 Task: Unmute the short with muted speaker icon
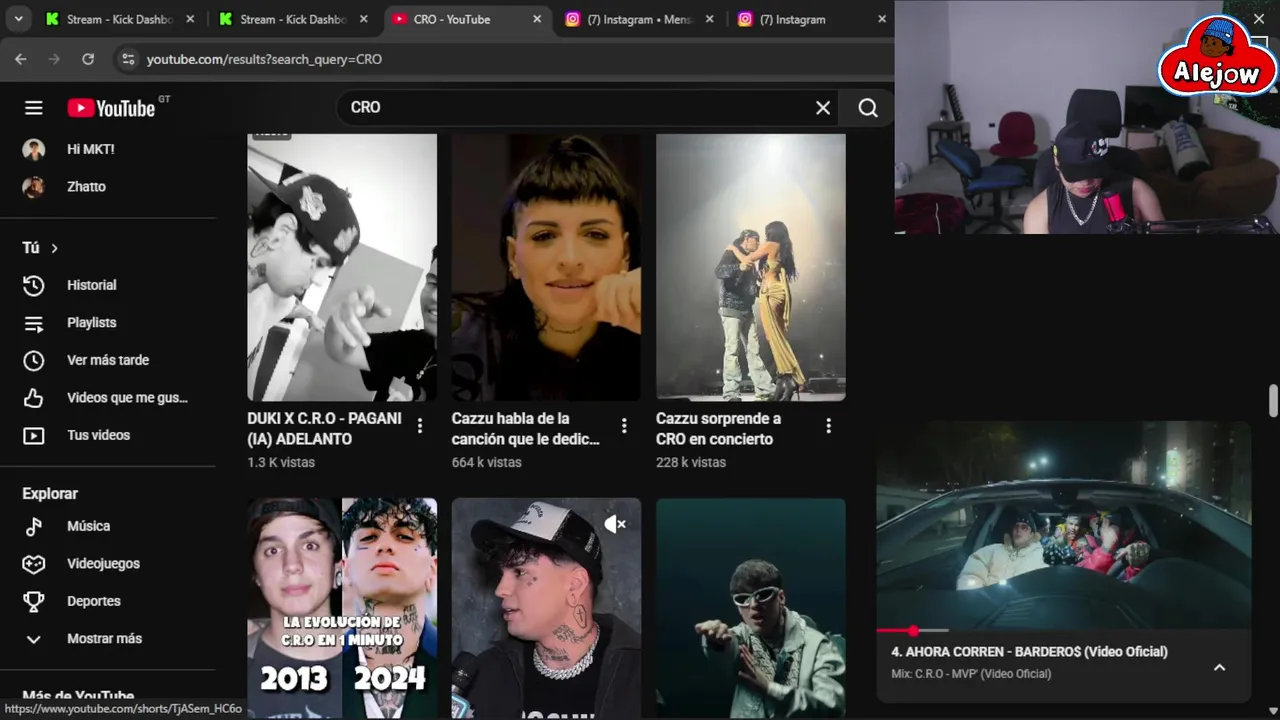615,524
